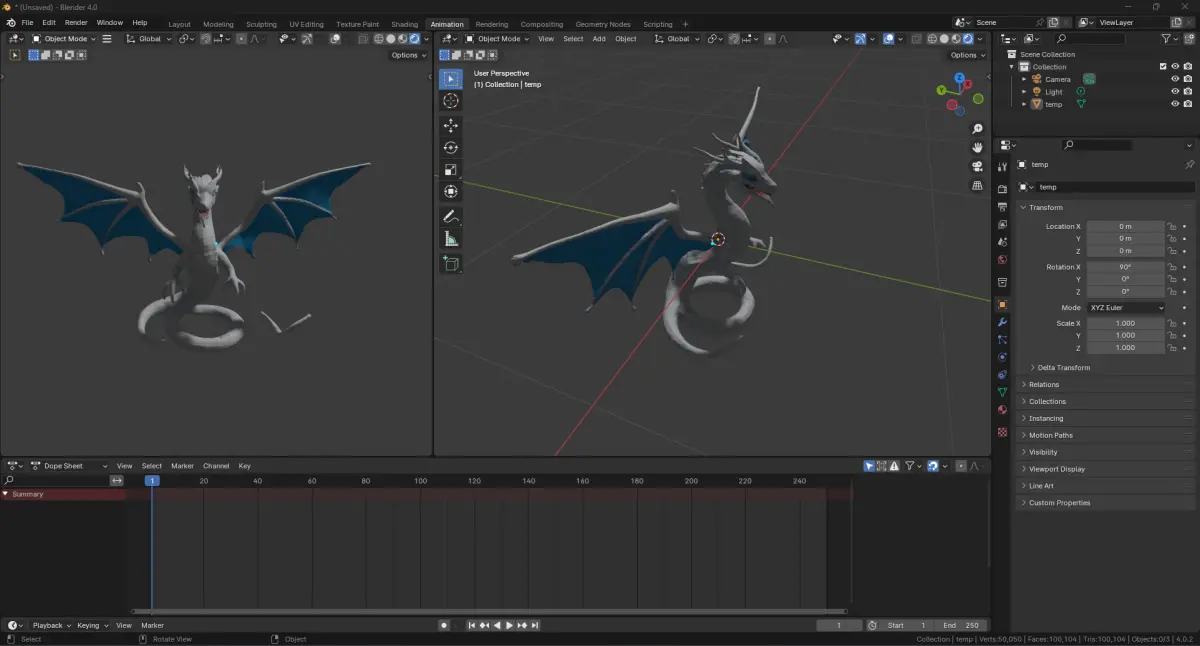This screenshot has height=646, width=1200.
Task: Open the Render properties tab
Action: (x=1002, y=190)
